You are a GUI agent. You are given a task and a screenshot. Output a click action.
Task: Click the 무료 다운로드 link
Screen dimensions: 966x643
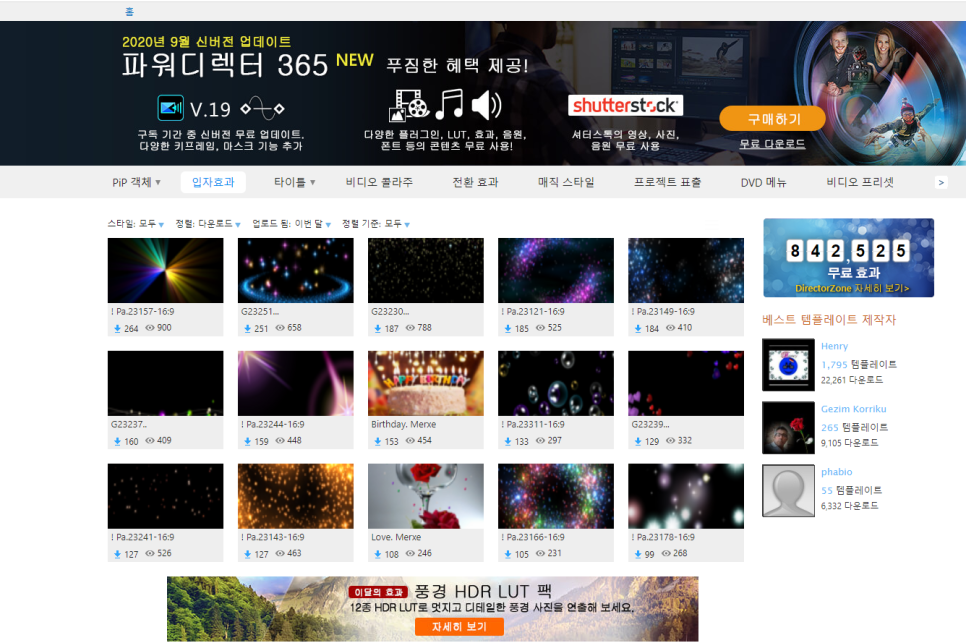772,144
